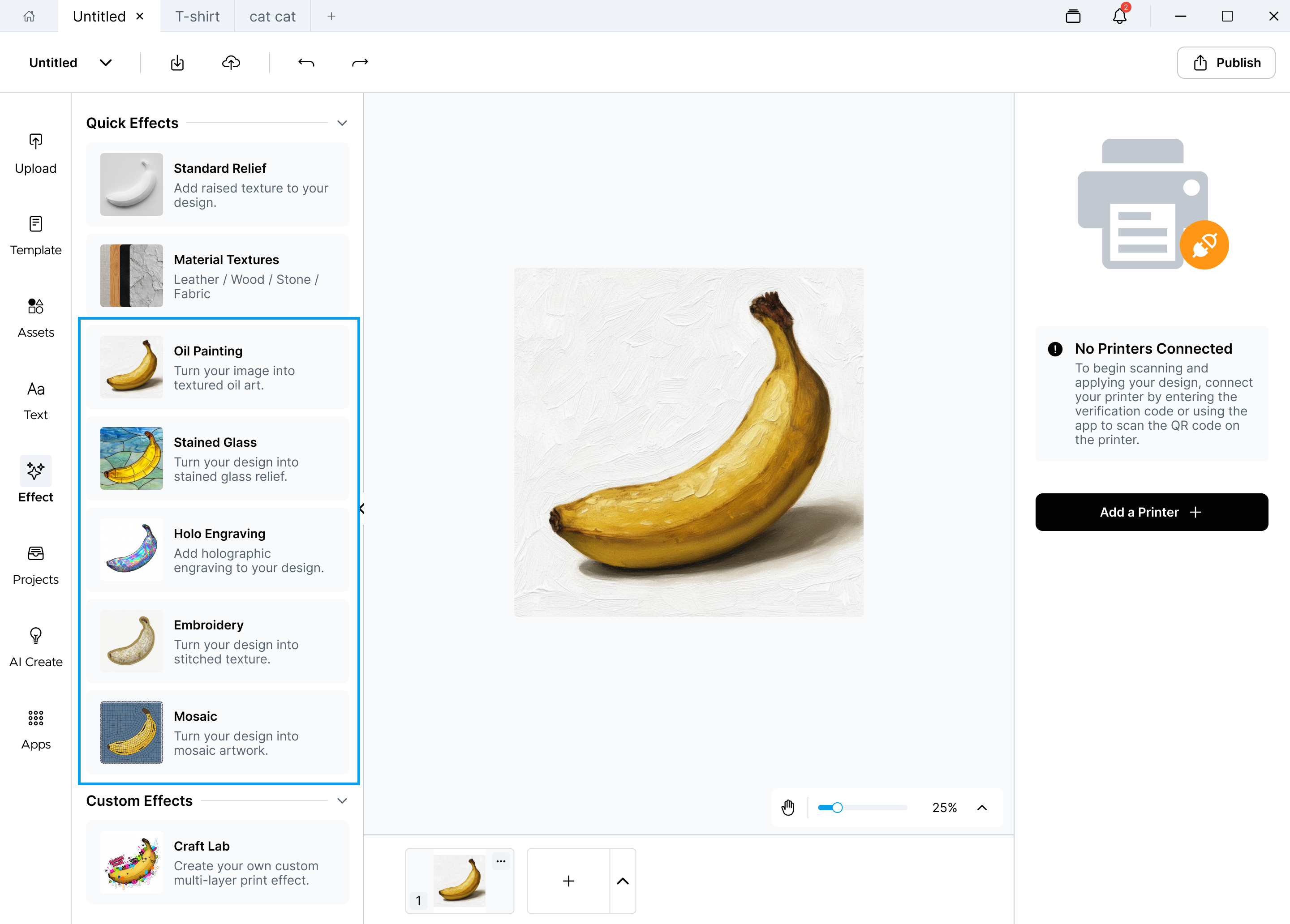Open the notifications bell
This screenshot has height=924, width=1290.
[1120, 16]
